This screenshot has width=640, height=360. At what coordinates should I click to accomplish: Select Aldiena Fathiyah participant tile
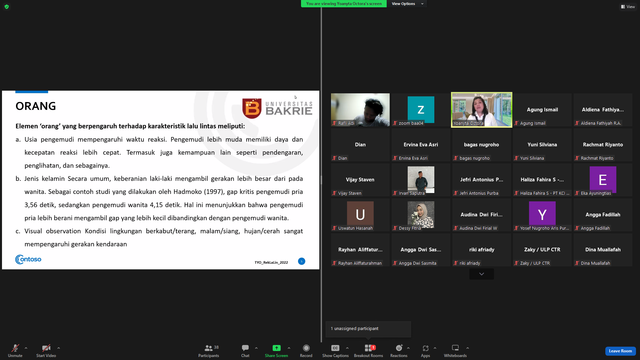[603, 110]
